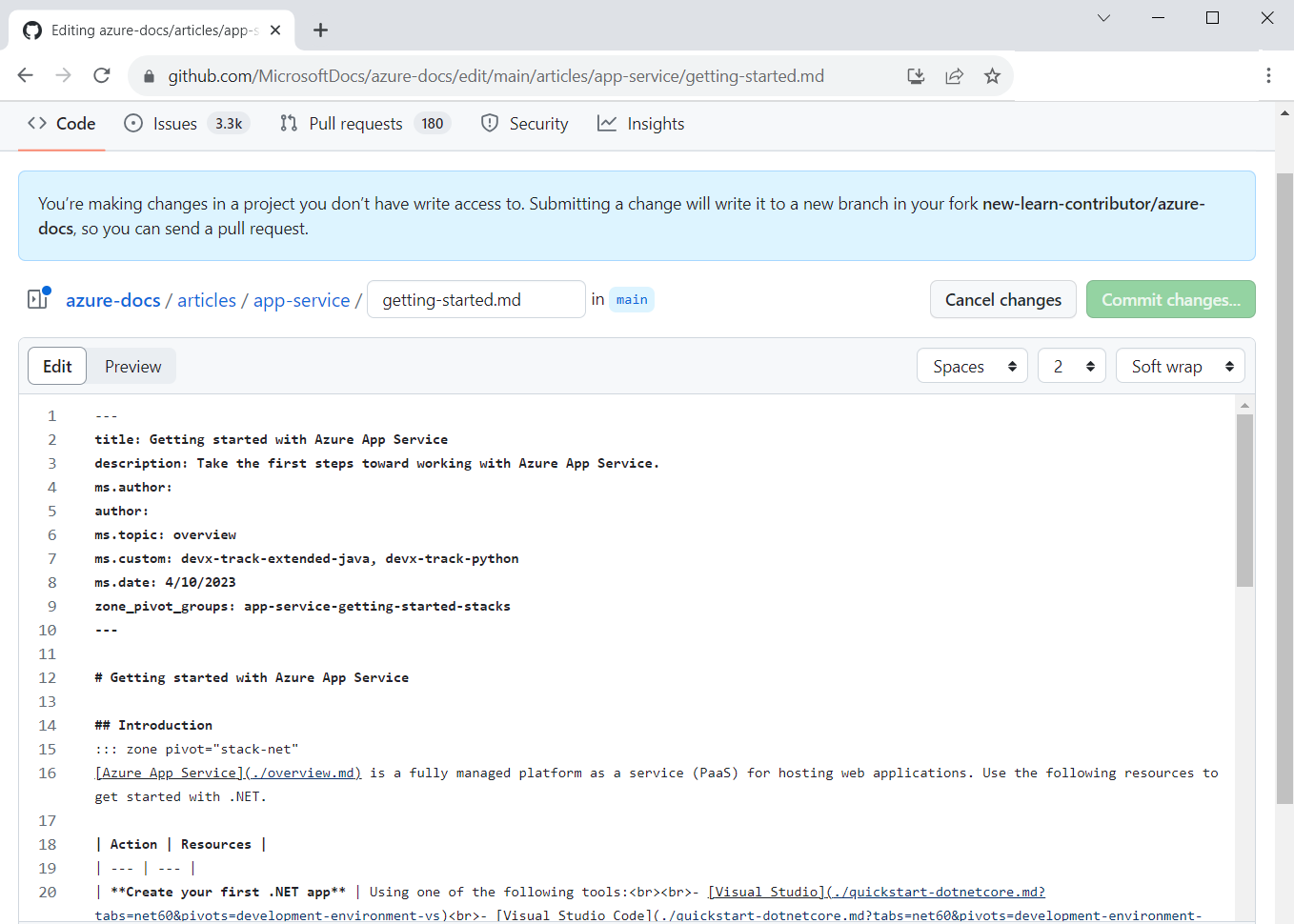Click the fork icon beside the breadcrumb
This screenshot has height=924, width=1294.
point(35,298)
